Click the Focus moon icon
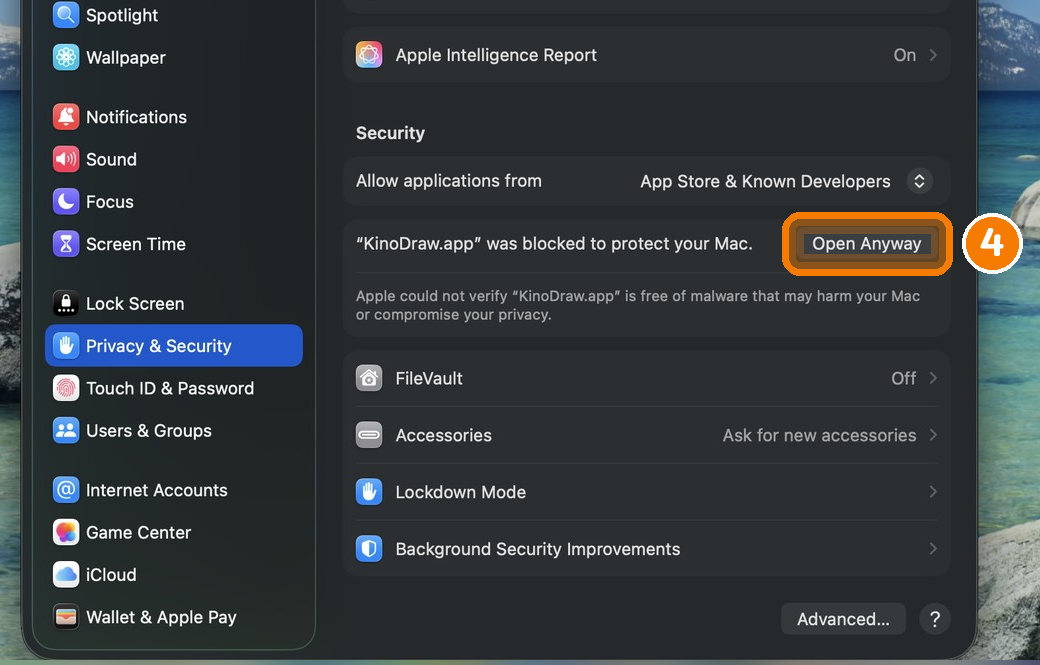The width and height of the screenshot is (1040, 665). 66,202
